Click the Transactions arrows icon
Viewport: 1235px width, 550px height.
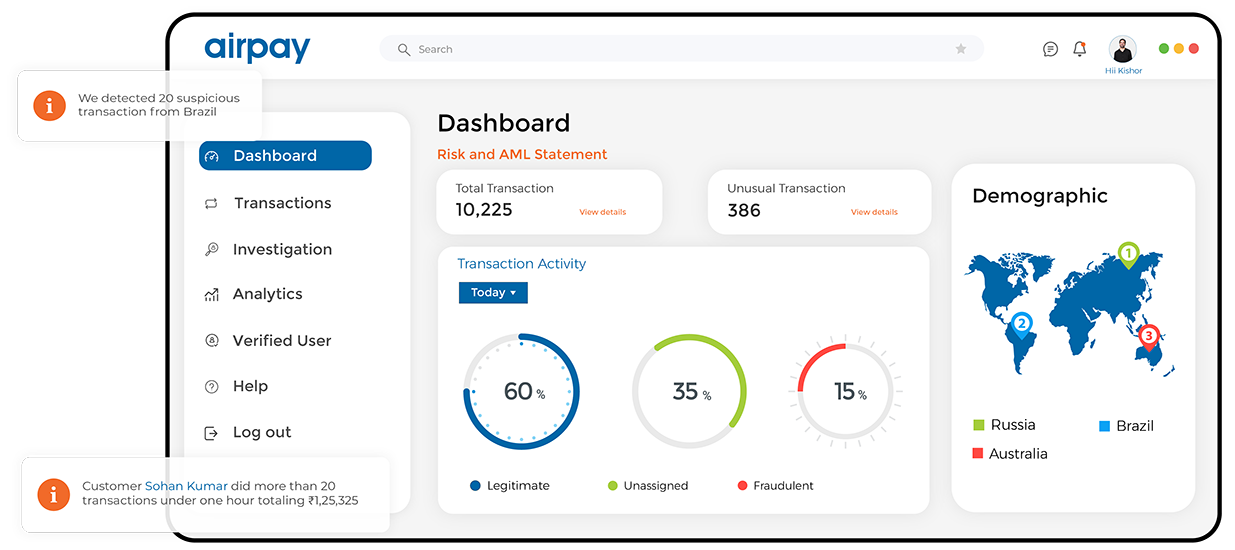(211, 203)
